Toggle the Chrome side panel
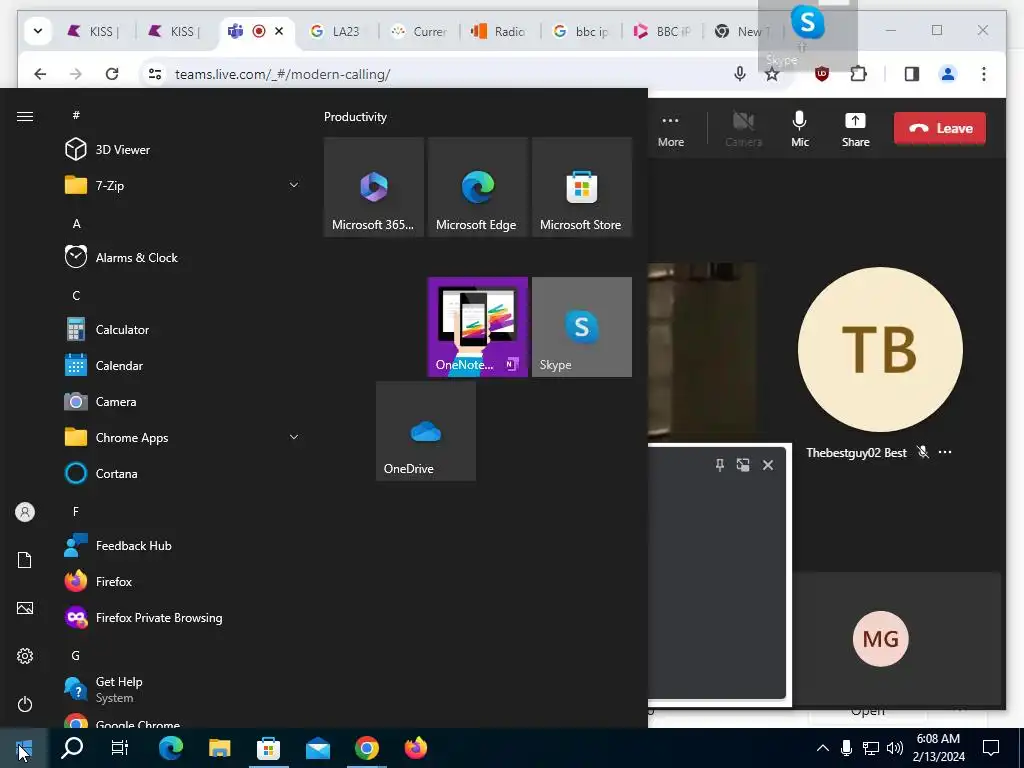1024x768 pixels. pyautogui.click(x=912, y=74)
